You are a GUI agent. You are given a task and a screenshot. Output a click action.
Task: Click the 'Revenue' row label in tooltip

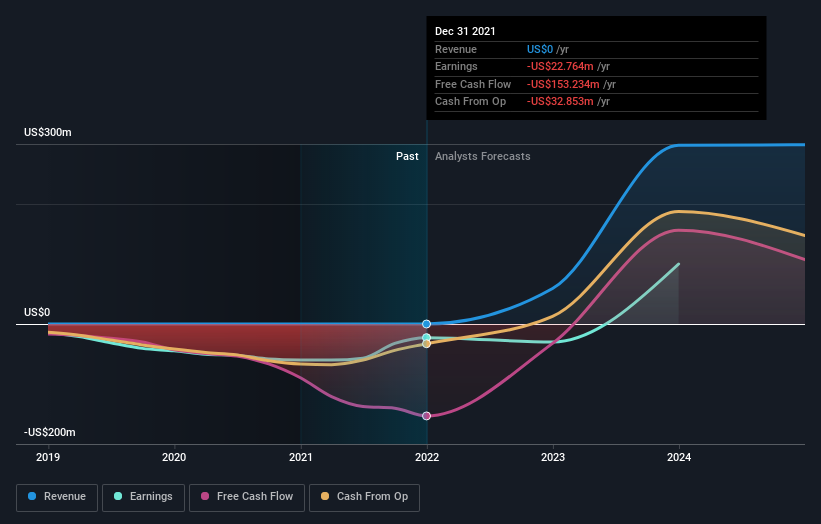456,49
